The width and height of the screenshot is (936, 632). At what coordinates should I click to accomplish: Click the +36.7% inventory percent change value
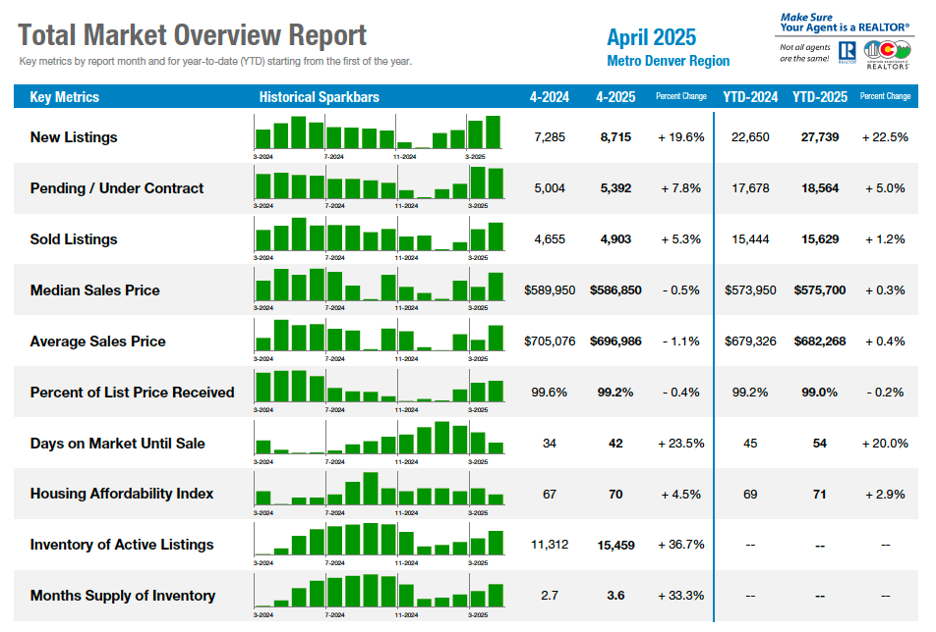pos(681,545)
